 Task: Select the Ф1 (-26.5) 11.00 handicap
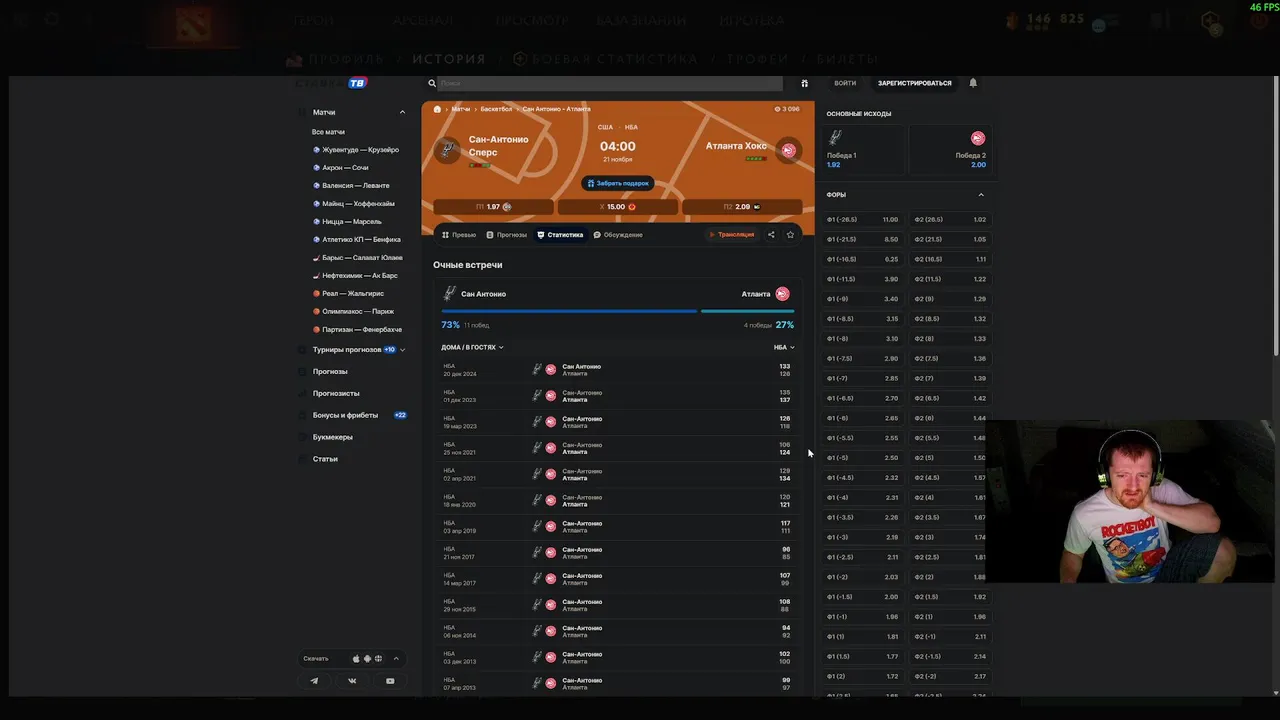863,219
